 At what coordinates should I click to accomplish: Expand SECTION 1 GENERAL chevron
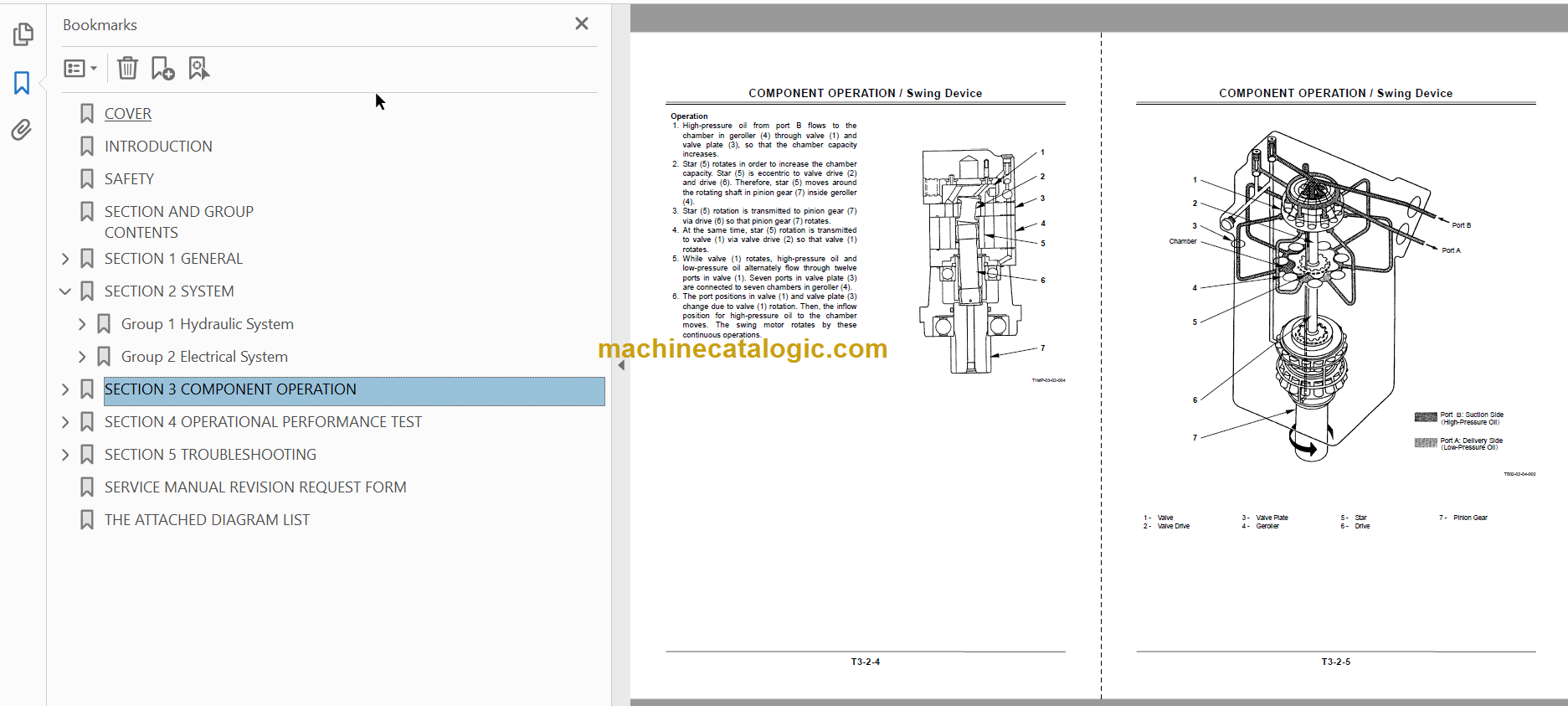coord(65,259)
